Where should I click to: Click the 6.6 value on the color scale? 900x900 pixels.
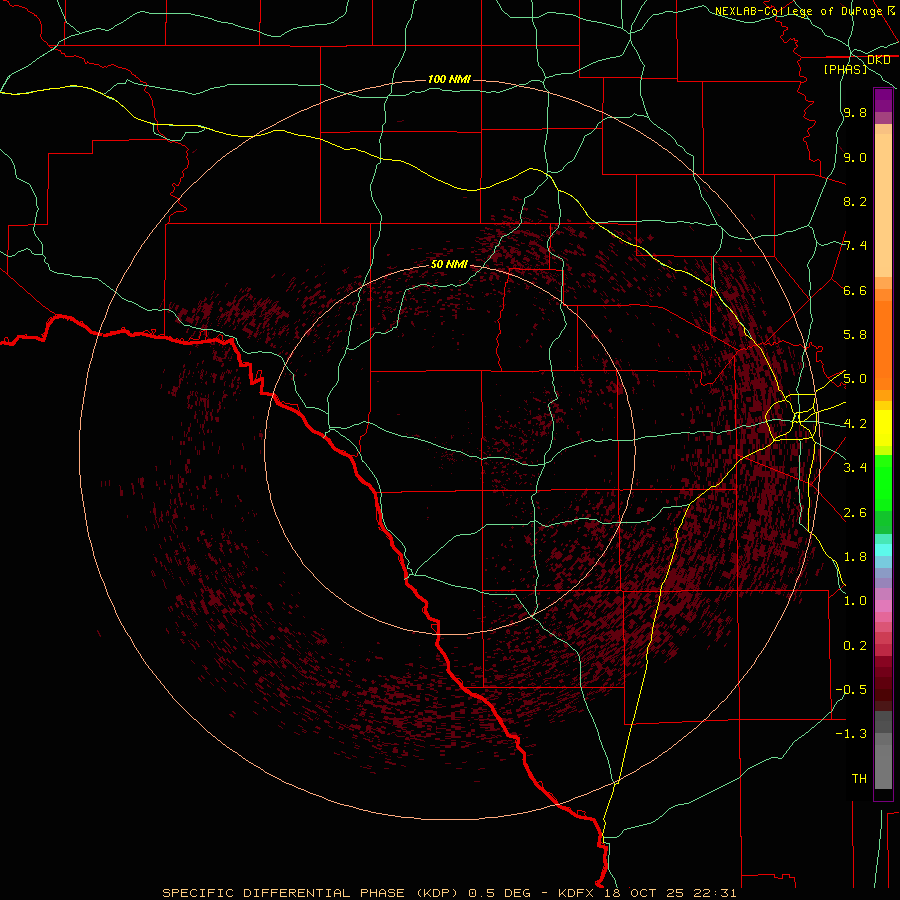[x=855, y=290]
